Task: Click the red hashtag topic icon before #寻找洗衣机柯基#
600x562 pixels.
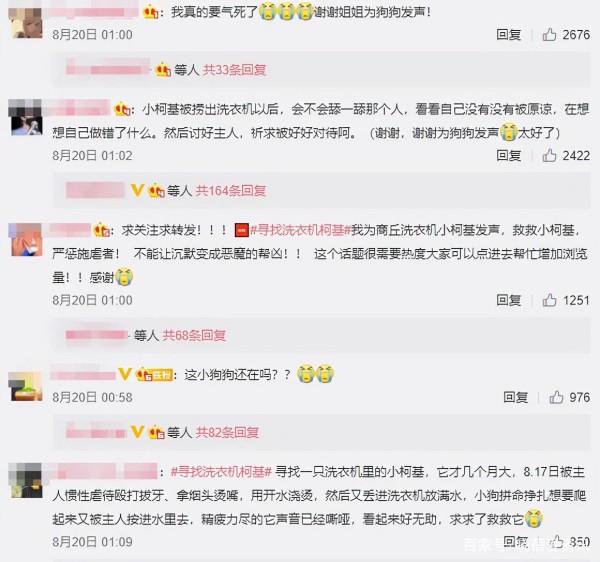Action: pos(241,230)
